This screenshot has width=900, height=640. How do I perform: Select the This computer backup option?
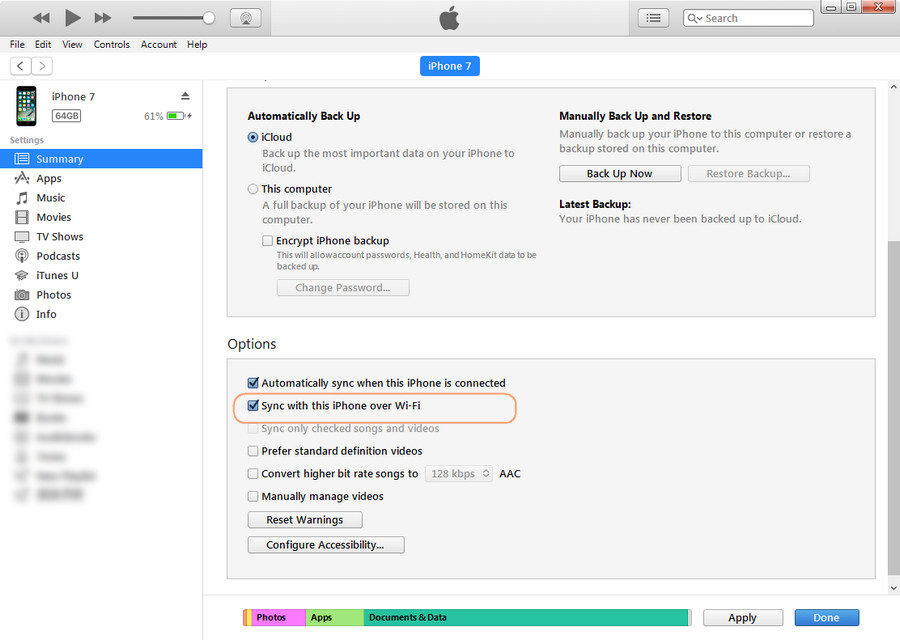[x=253, y=189]
